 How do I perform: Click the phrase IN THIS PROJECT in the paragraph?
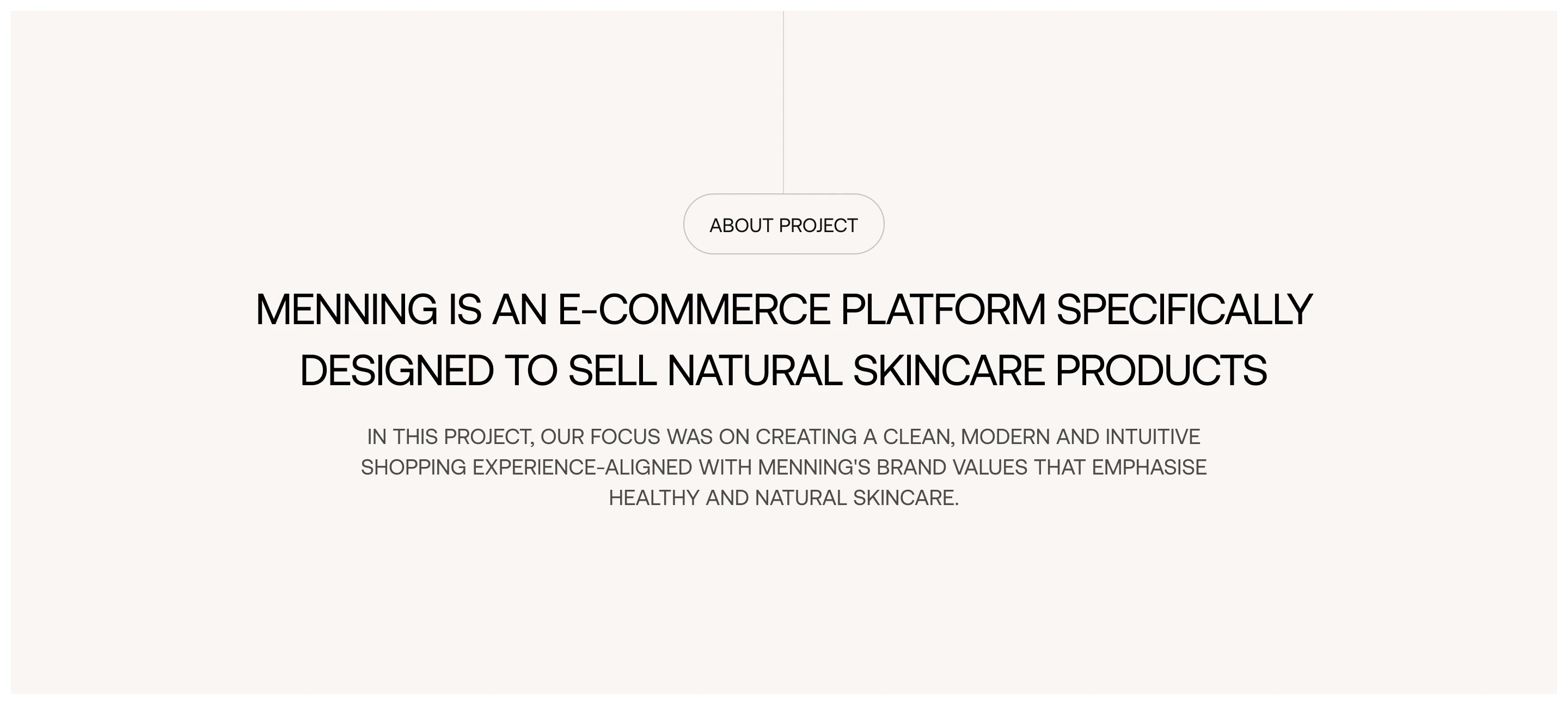pyautogui.click(x=450, y=437)
